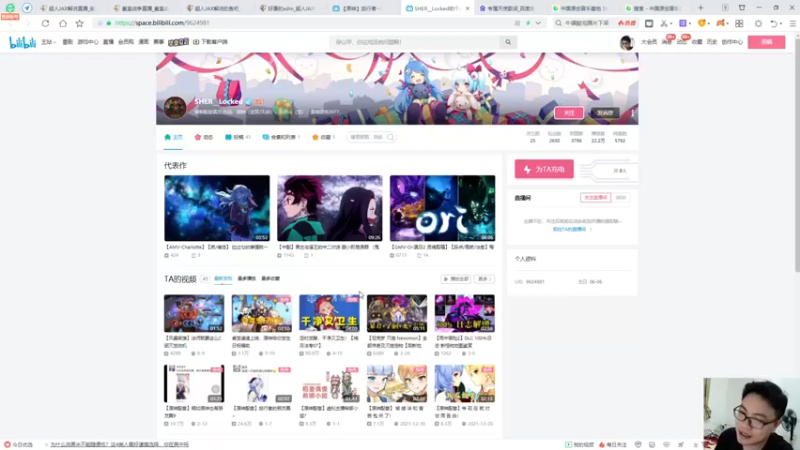Open browser main hamburger menu

[x=792, y=23]
